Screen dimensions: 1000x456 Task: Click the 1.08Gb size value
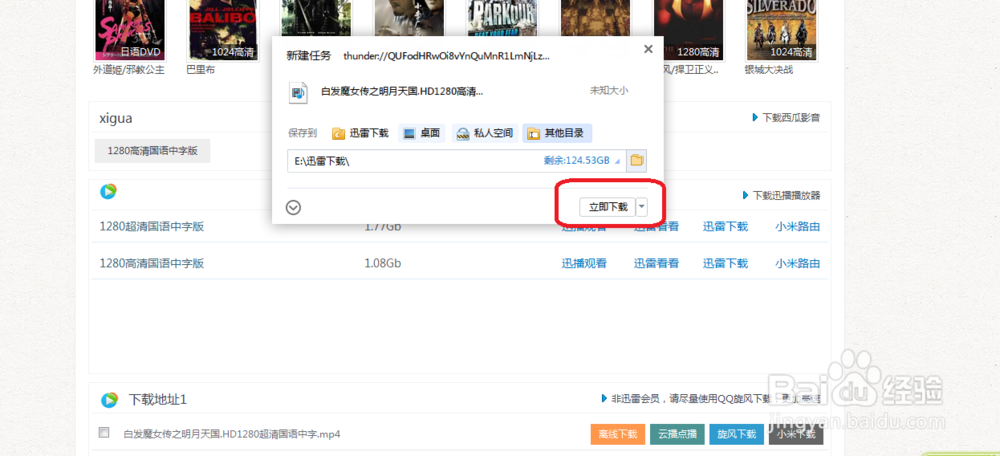(x=383, y=263)
